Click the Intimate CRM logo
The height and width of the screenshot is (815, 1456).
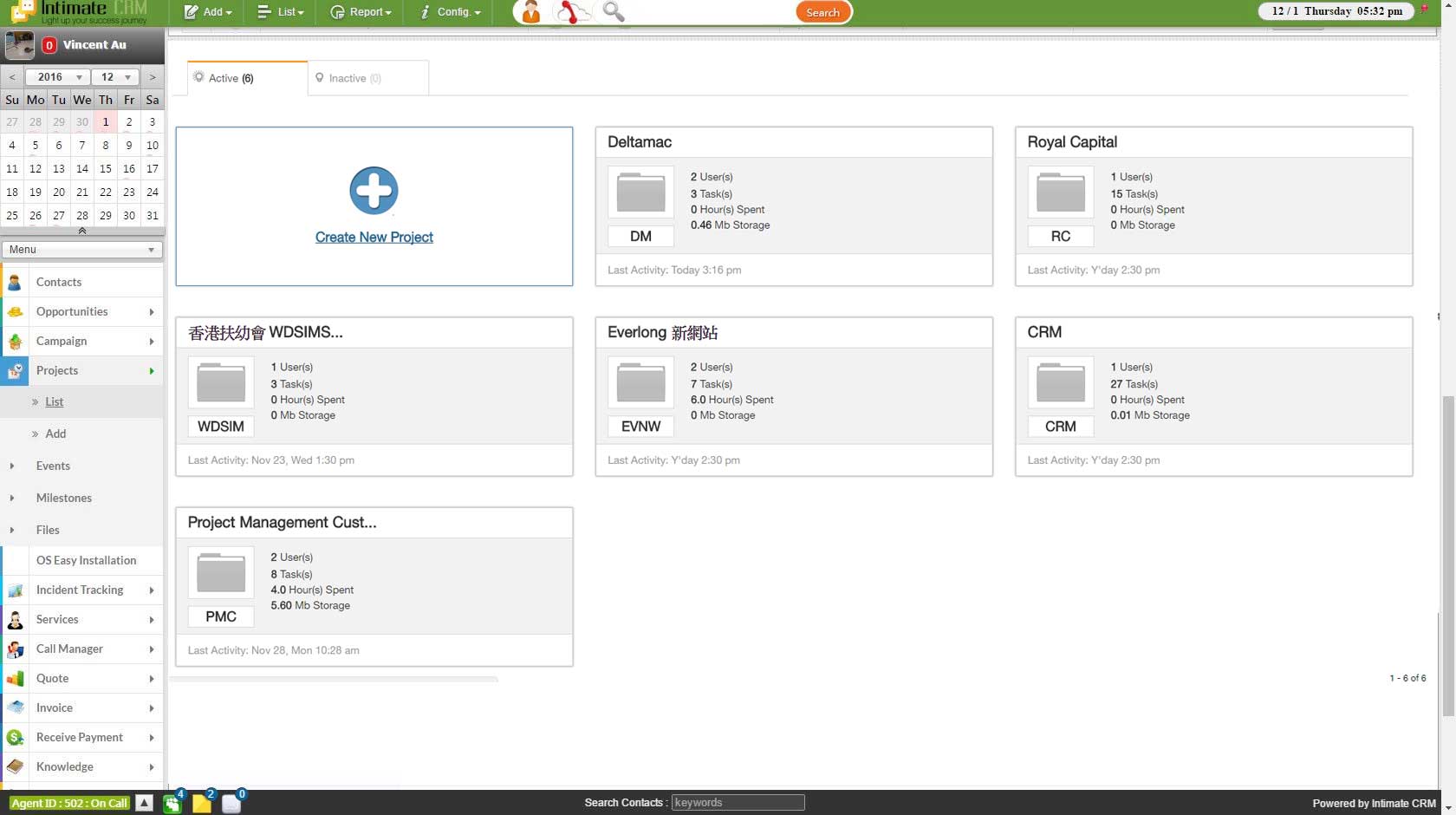pyautogui.click(x=80, y=12)
